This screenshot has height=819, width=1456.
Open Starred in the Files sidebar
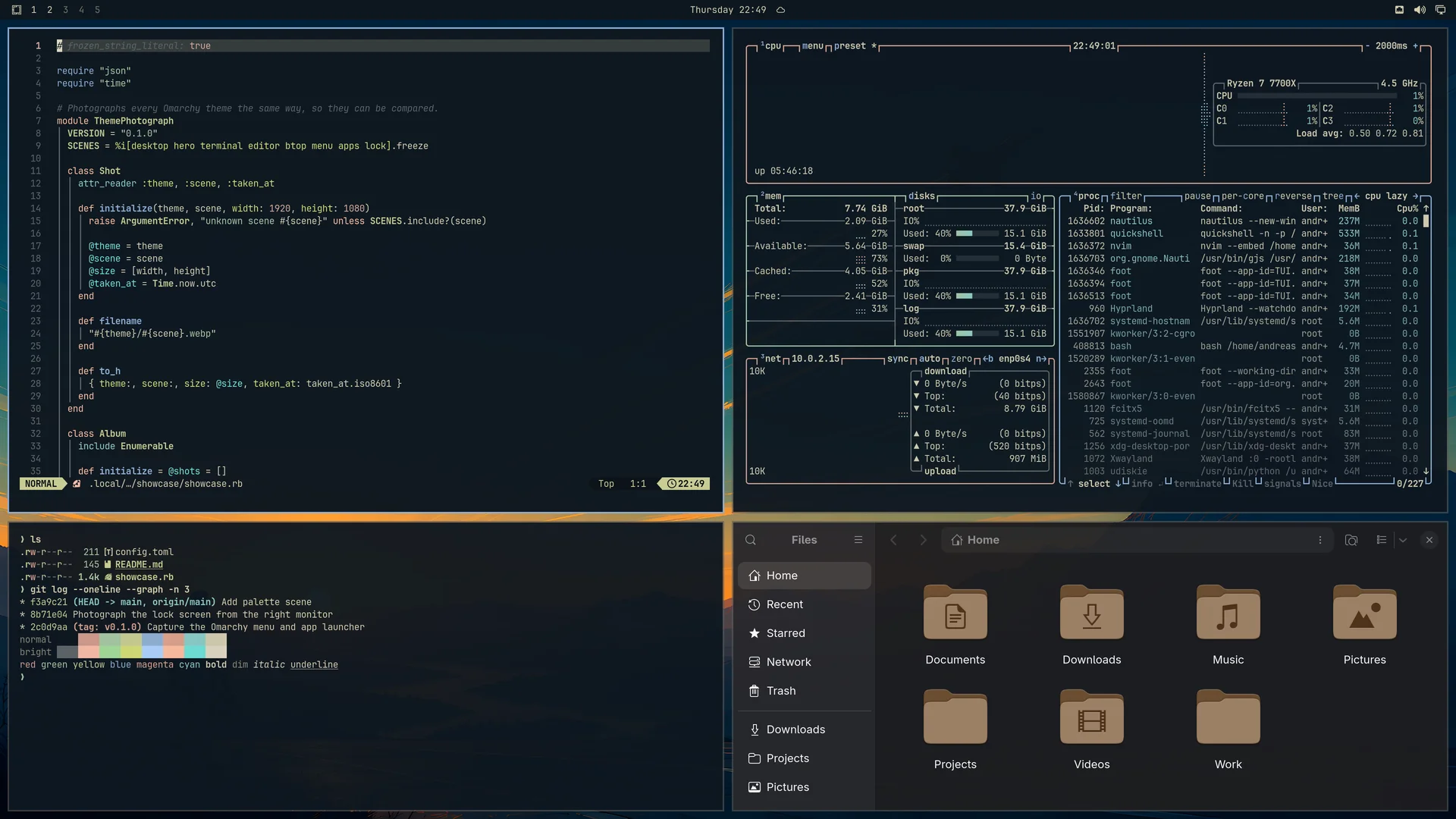(805, 633)
